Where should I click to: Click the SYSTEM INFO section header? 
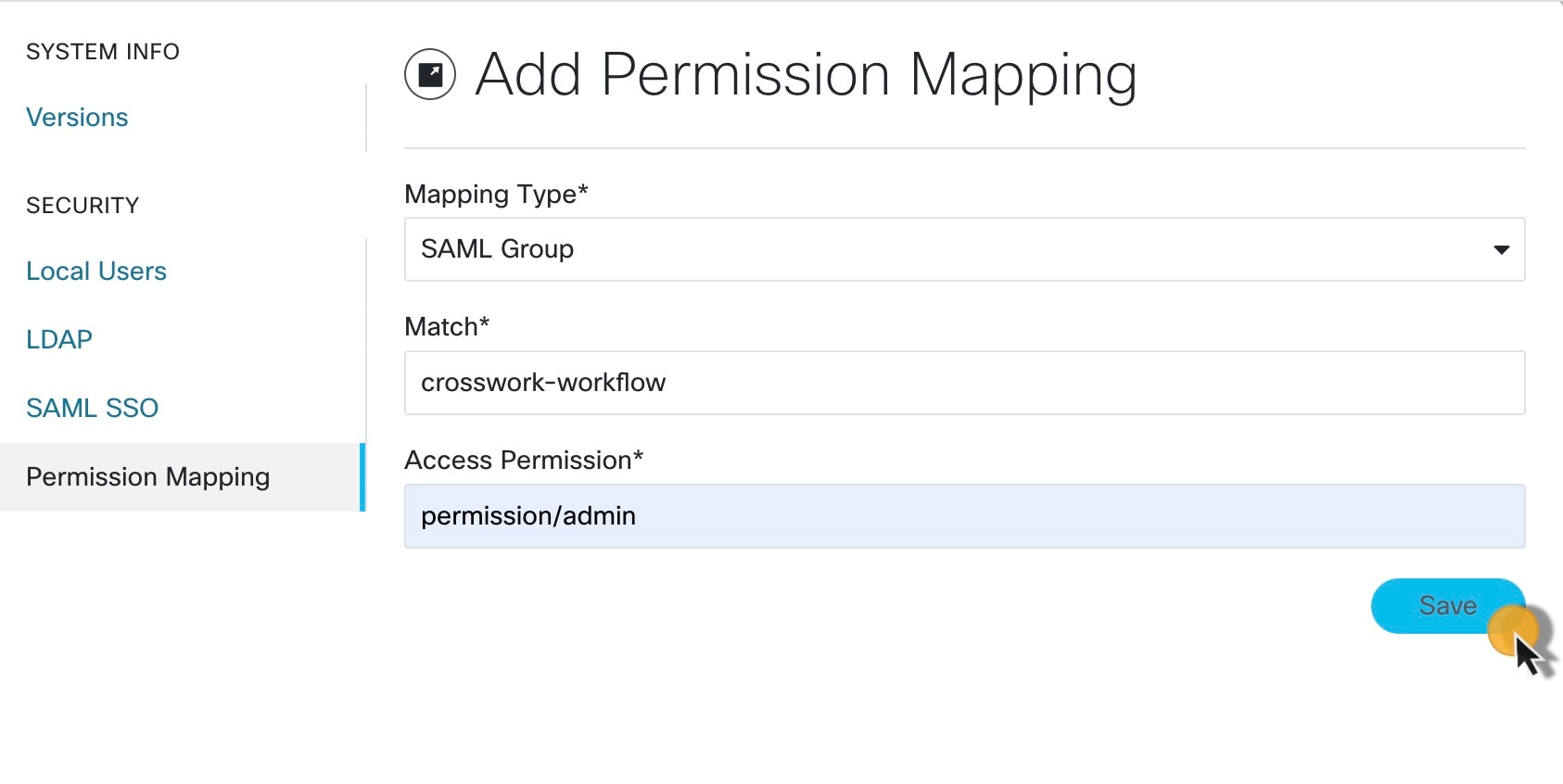point(103,52)
